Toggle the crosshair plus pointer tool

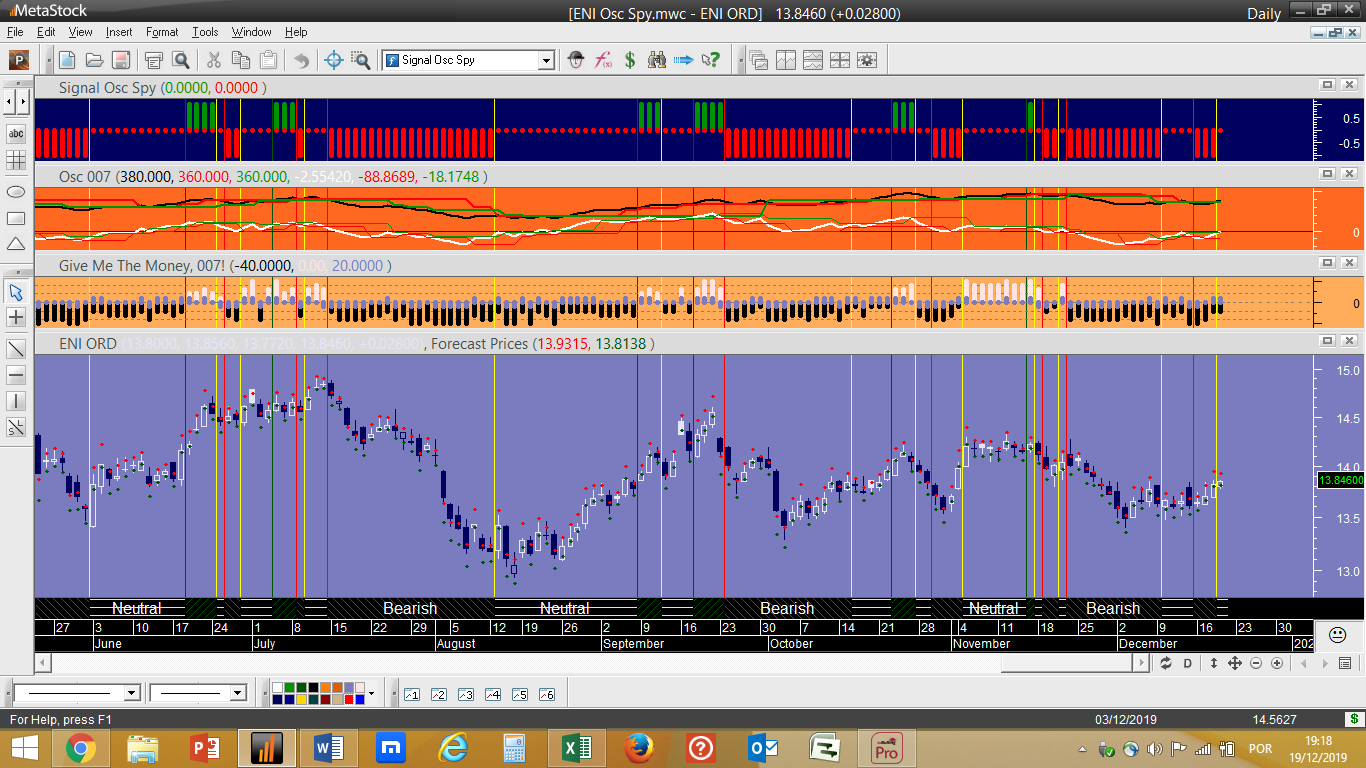click(16, 317)
